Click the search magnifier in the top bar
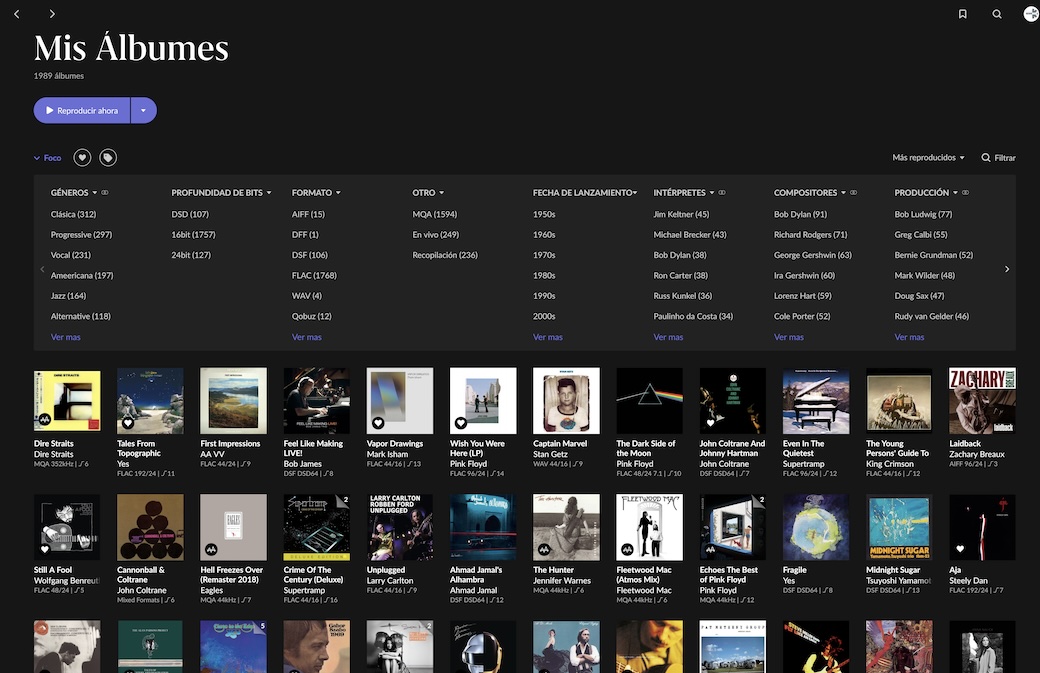 tap(997, 14)
